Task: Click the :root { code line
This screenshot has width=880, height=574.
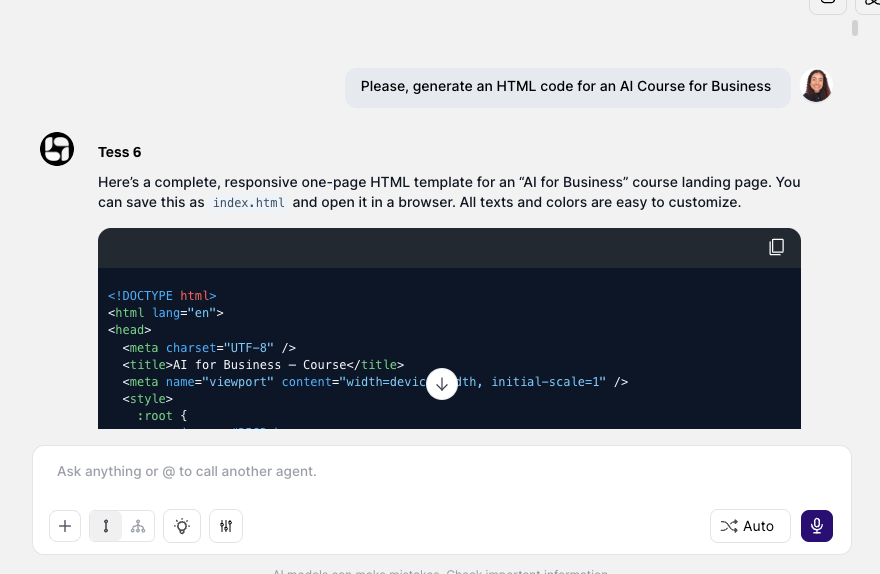Action: click(x=162, y=416)
